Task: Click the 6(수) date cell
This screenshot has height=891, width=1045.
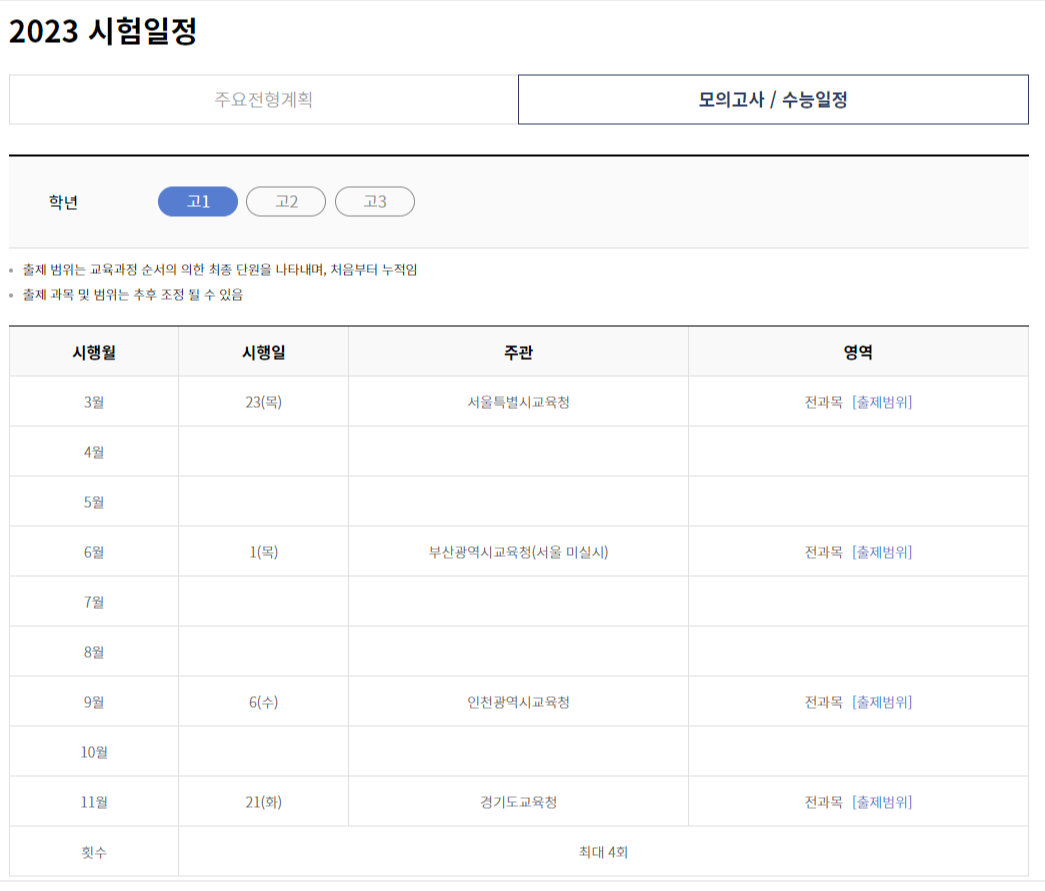Action: point(263,702)
